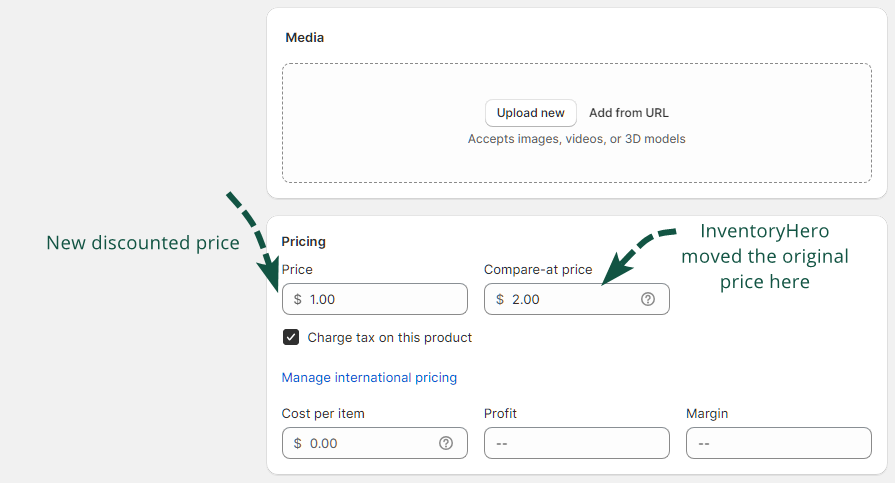Click the Pricing section heading

(303, 241)
